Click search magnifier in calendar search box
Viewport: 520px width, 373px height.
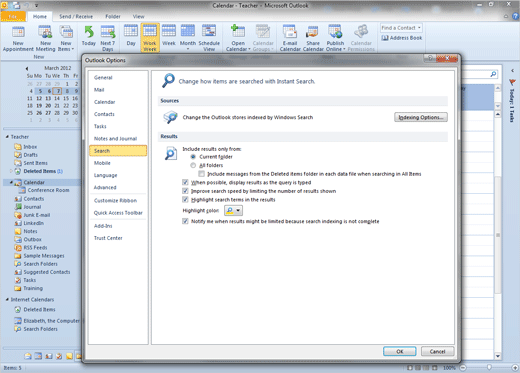pos(493,74)
